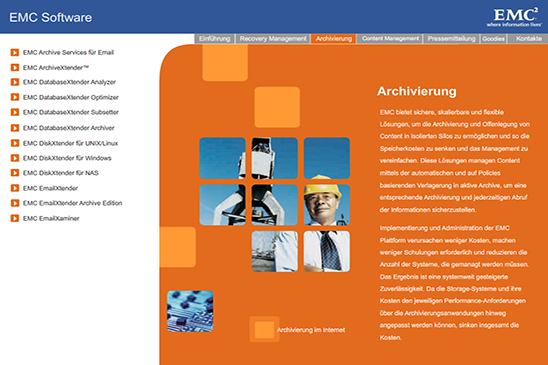Open the Content Management tab
The height and width of the screenshot is (365, 548).
(x=390, y=38)
